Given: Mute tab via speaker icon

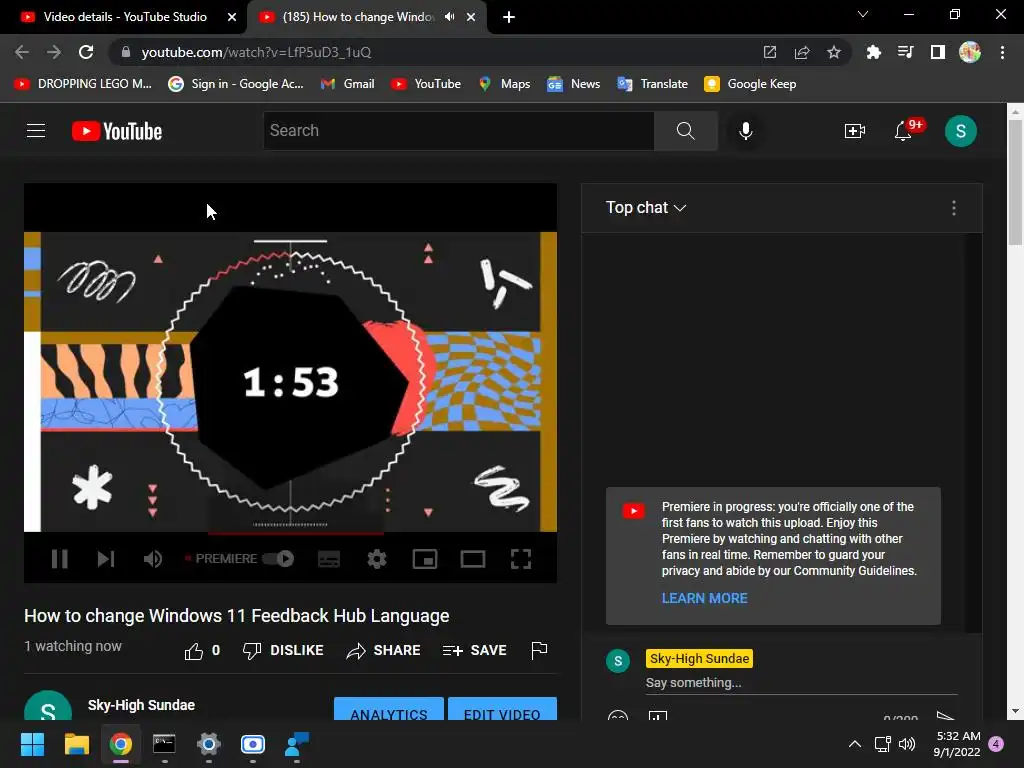Looking at the screenshot, I should click(x=449, y=17).
